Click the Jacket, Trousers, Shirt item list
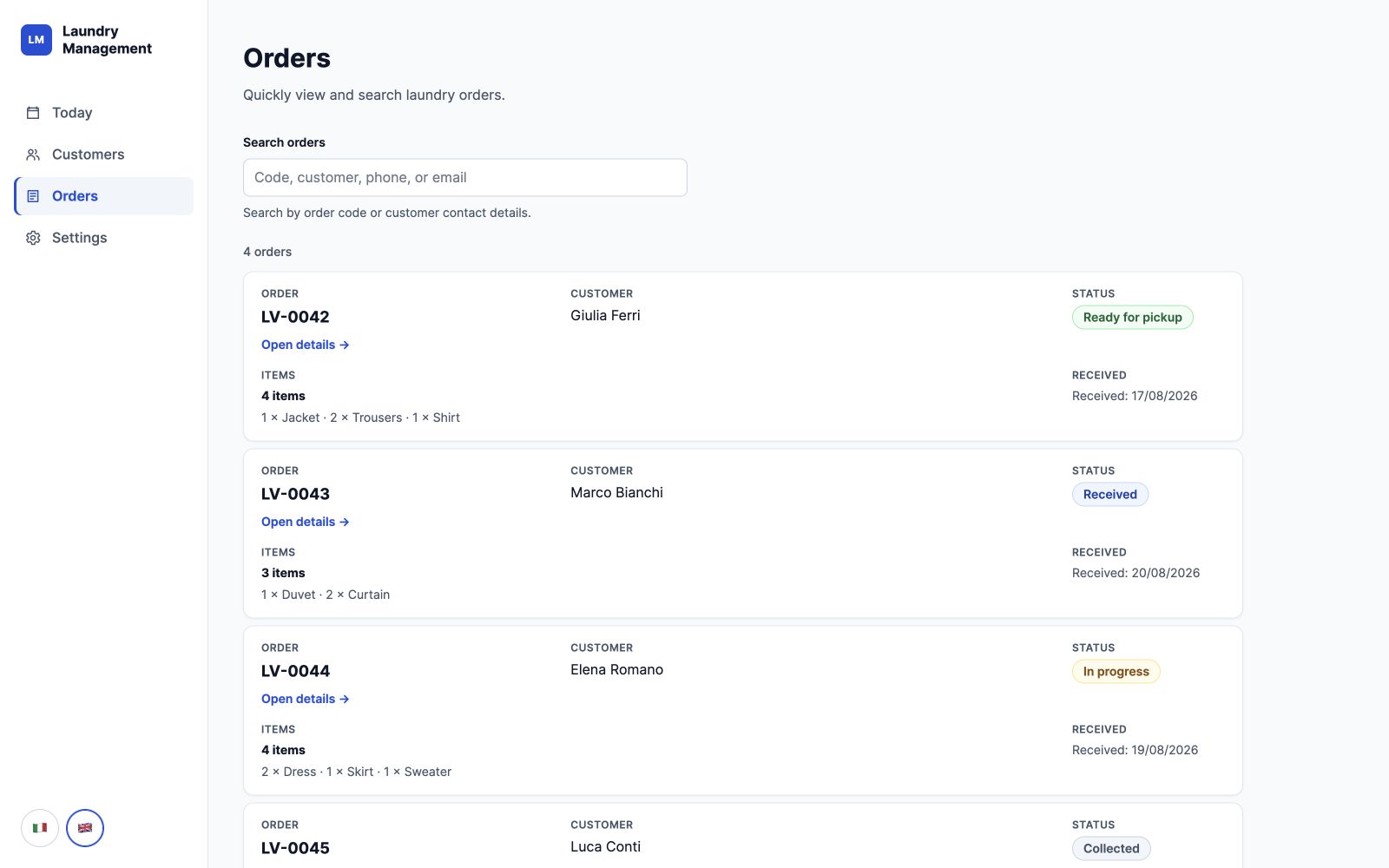Viewport: 1389px width, 868px height. (x=360, y=418)
